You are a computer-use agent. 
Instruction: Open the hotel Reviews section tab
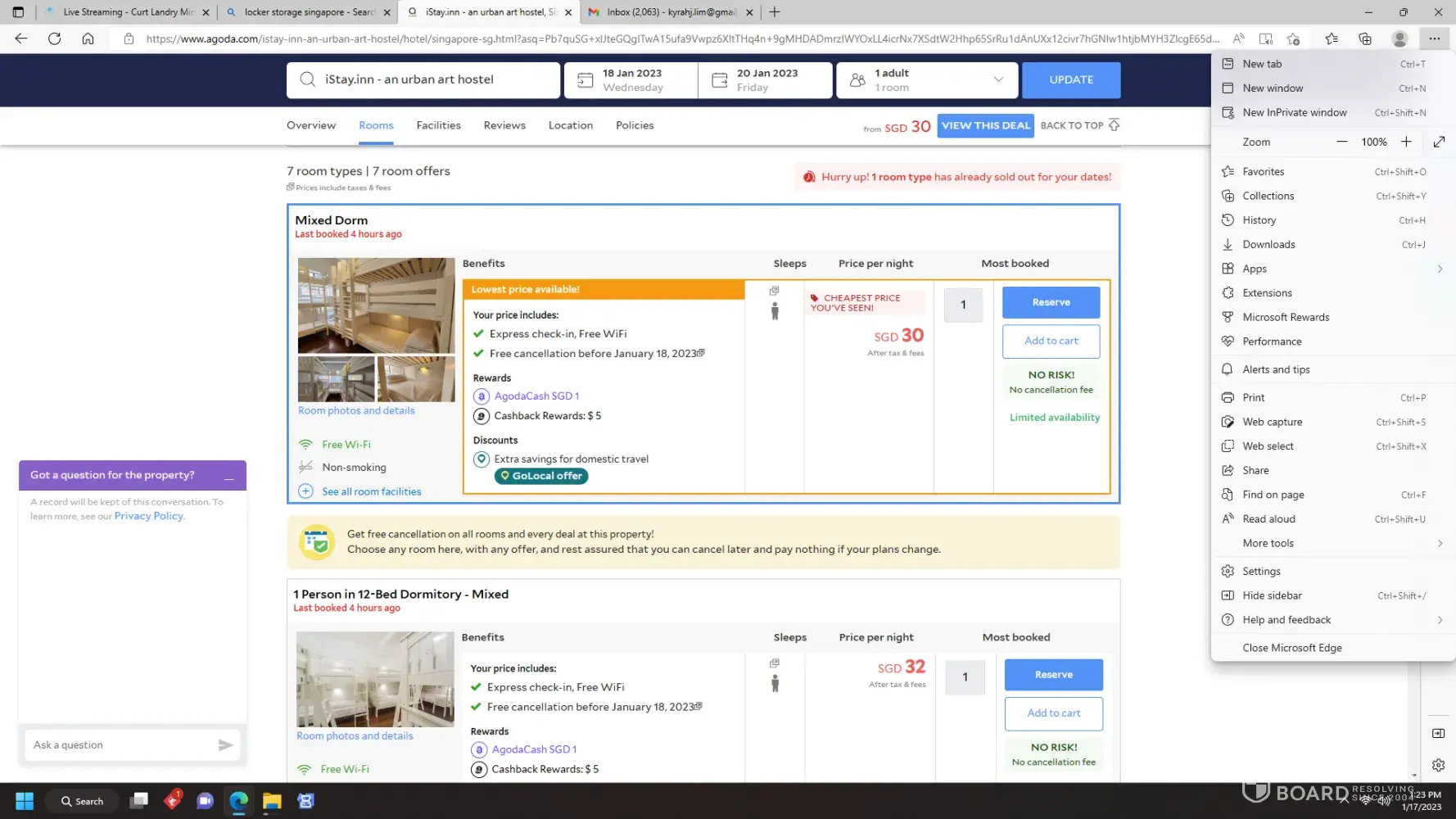504,125
